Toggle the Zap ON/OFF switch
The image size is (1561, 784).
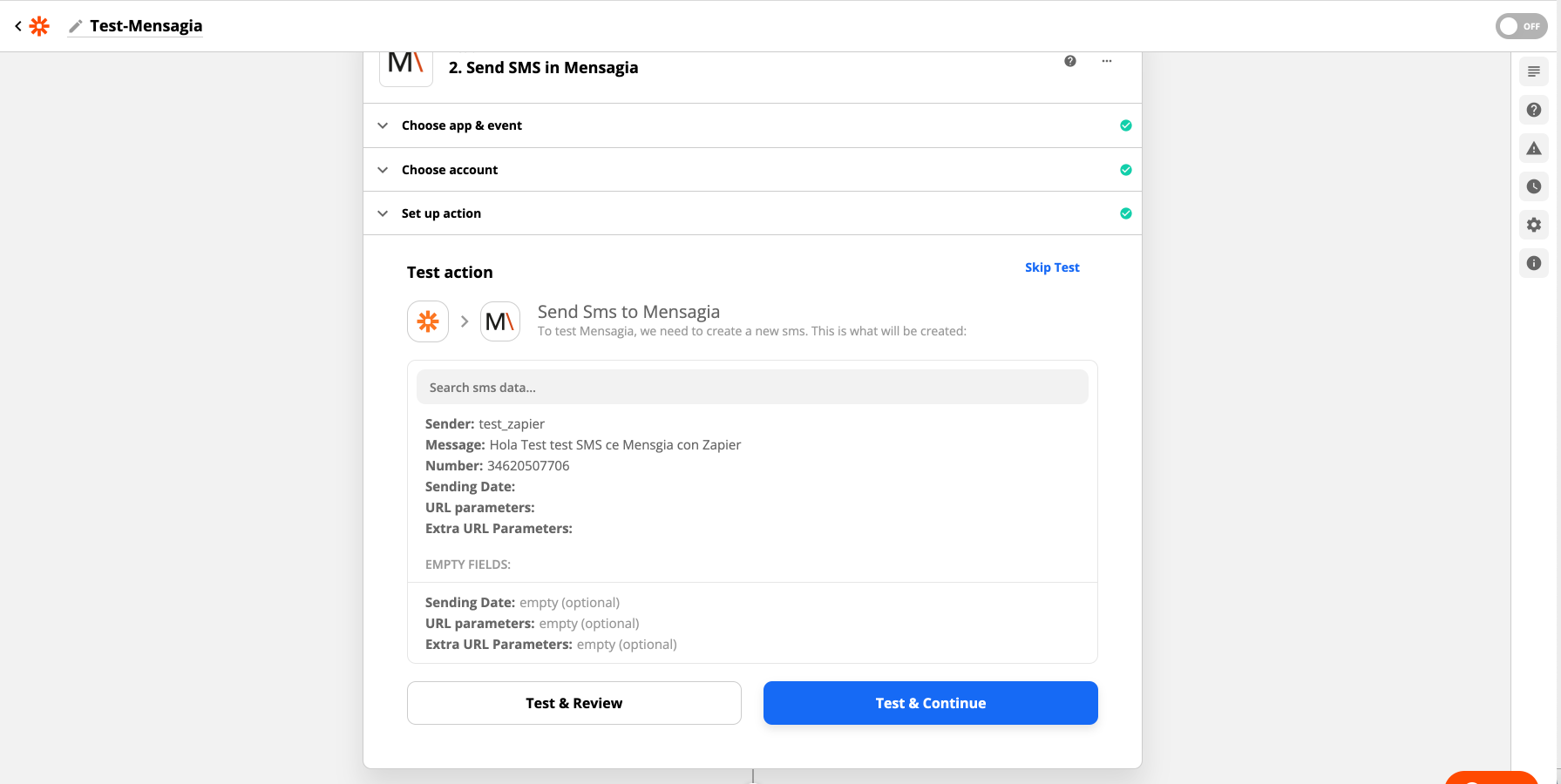pyautogui.click(x=1521, y=26)
